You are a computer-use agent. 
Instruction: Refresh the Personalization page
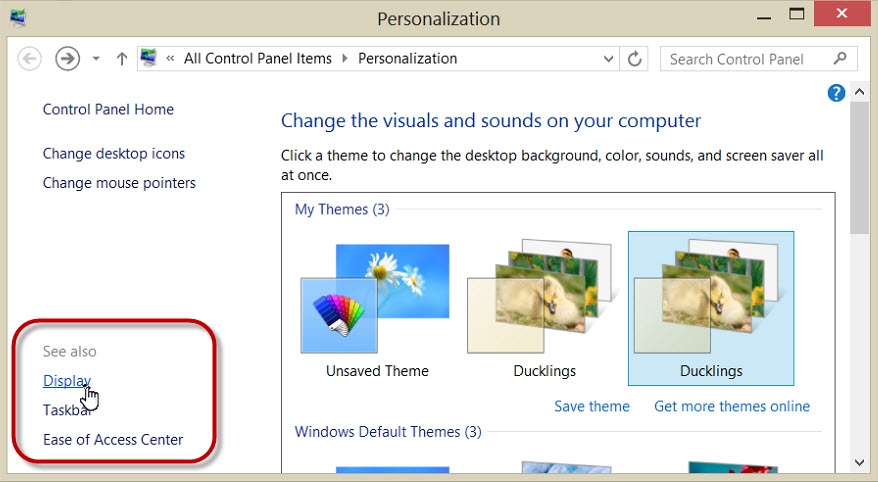tap(634, 59)
